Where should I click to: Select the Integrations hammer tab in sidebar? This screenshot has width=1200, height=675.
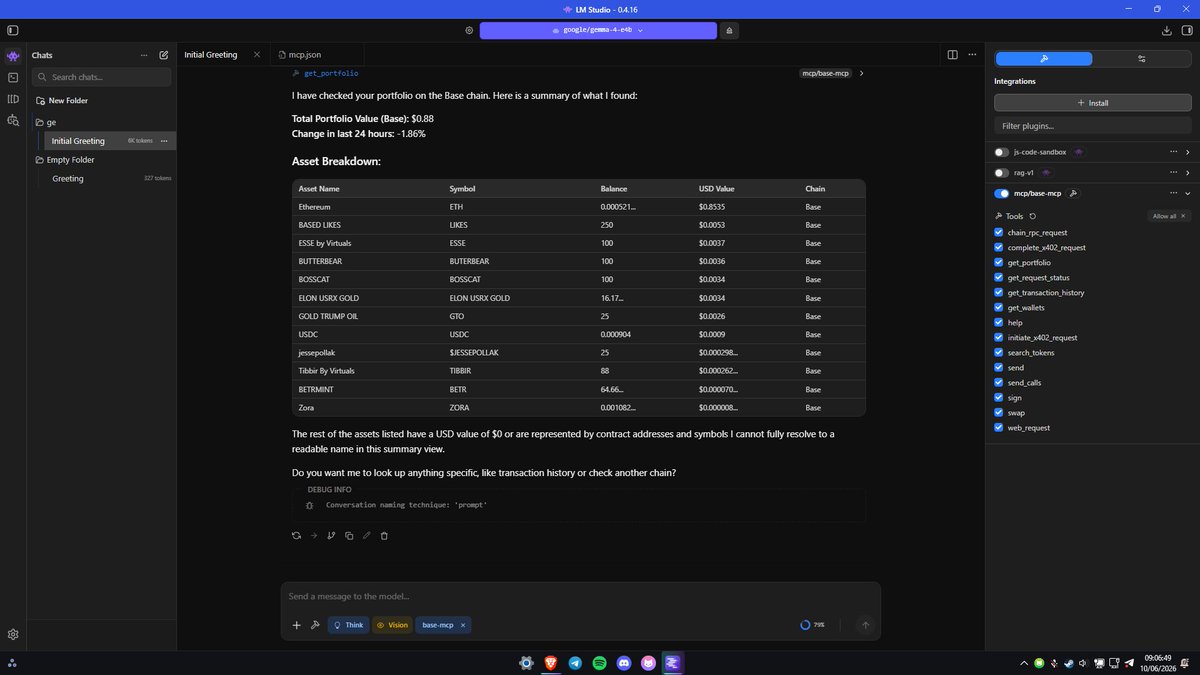point(1043,59)
